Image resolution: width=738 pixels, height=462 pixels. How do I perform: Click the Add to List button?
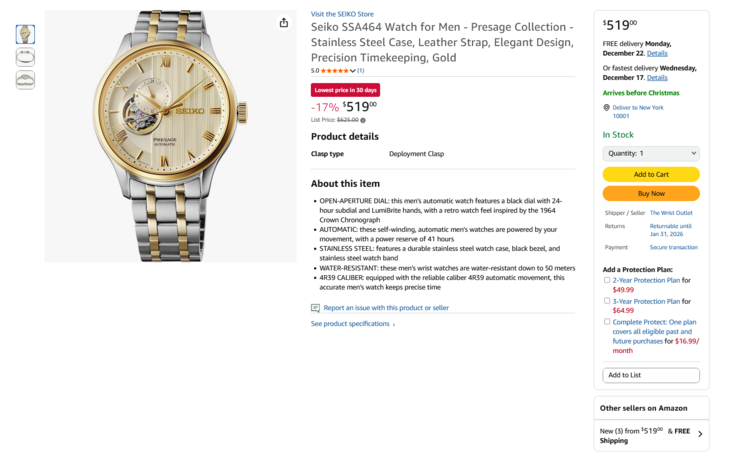pos(651,375)
